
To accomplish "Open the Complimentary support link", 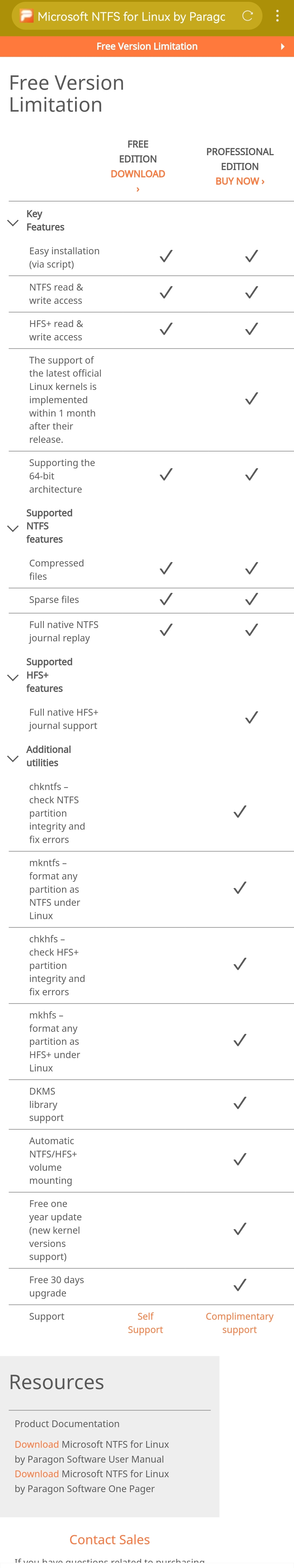I will click(x=239, y=1323).
